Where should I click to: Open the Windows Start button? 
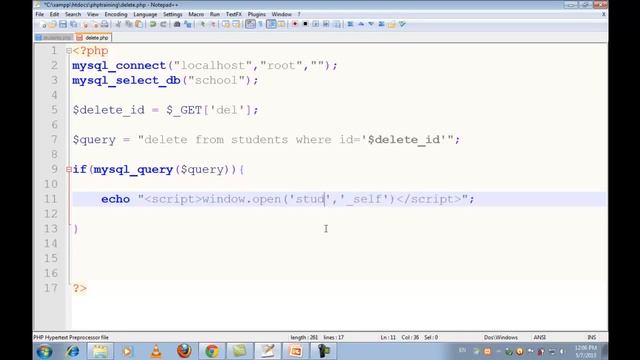pyautogui.click(x=44, y=351)
